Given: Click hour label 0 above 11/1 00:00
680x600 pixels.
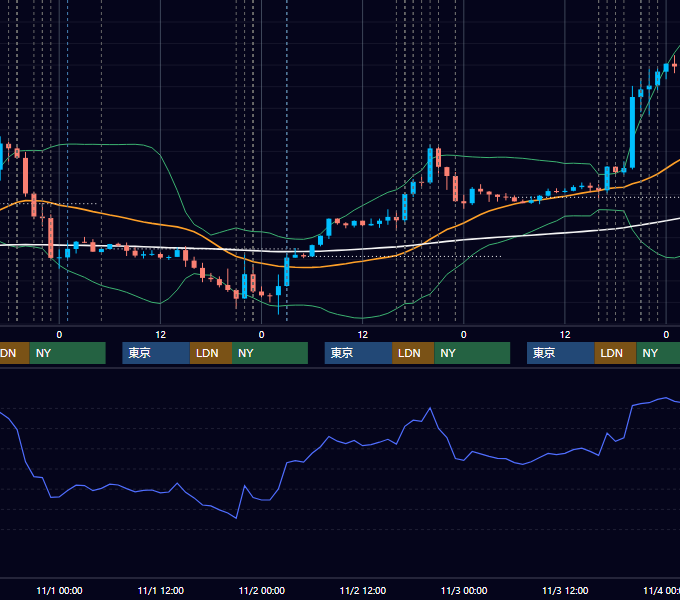Looking at the screenshot, I should [59, 335].
